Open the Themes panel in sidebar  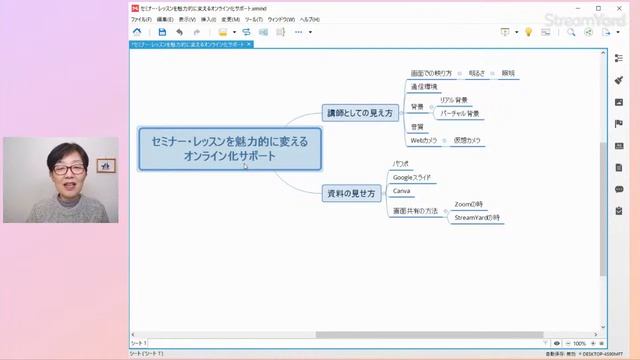[x=619, y=146]
